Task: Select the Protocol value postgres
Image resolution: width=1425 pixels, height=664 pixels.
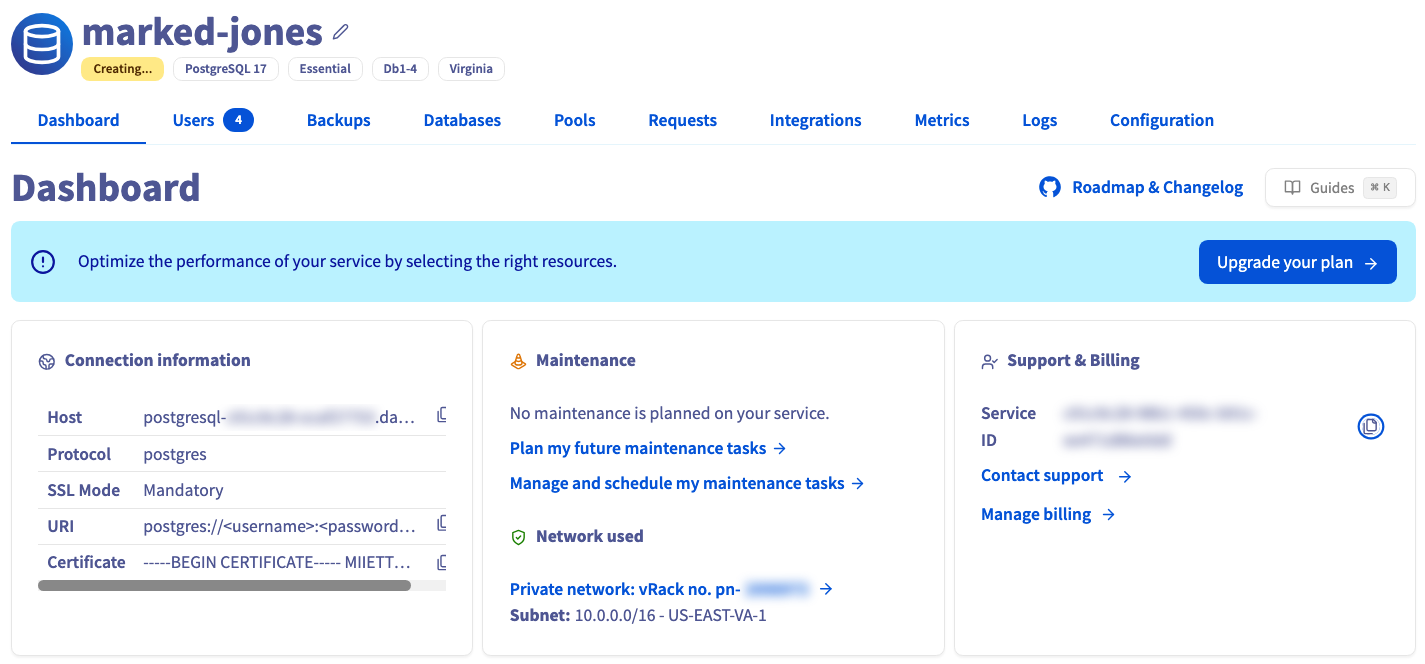Action: tap(175, 454)
